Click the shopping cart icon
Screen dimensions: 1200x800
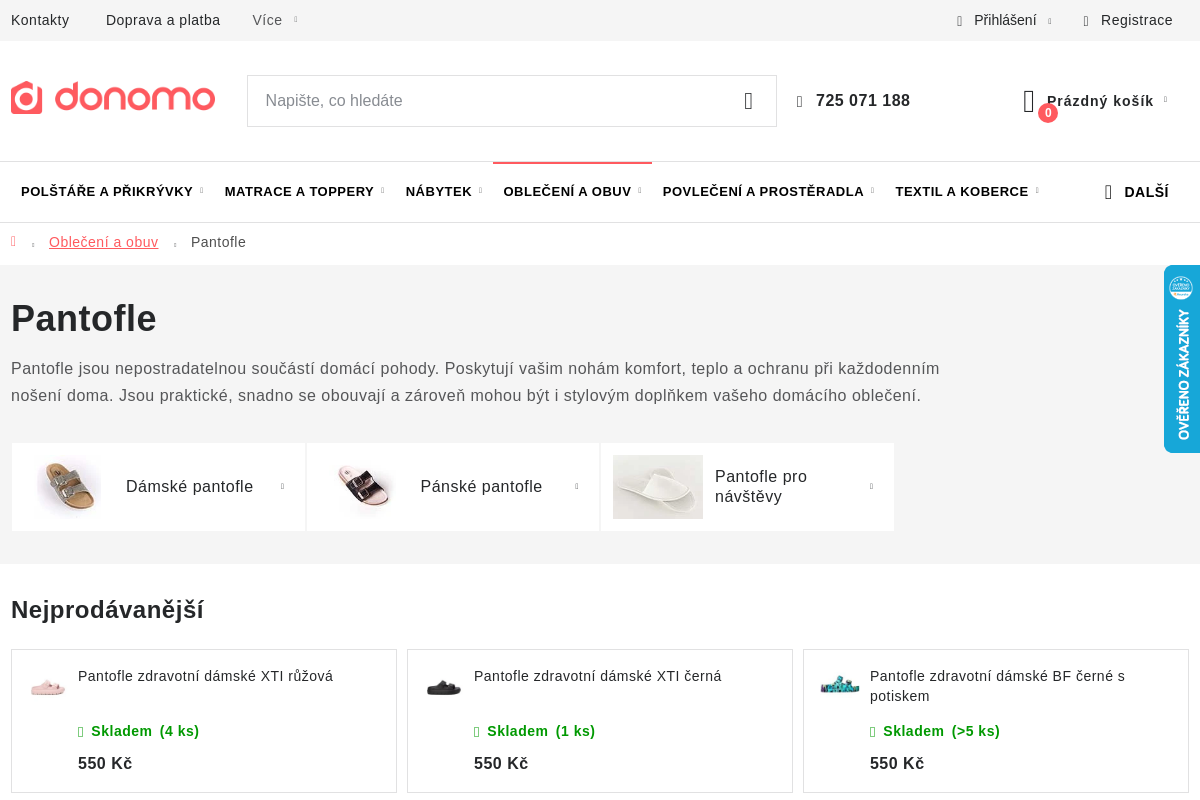coord(1029,101)
